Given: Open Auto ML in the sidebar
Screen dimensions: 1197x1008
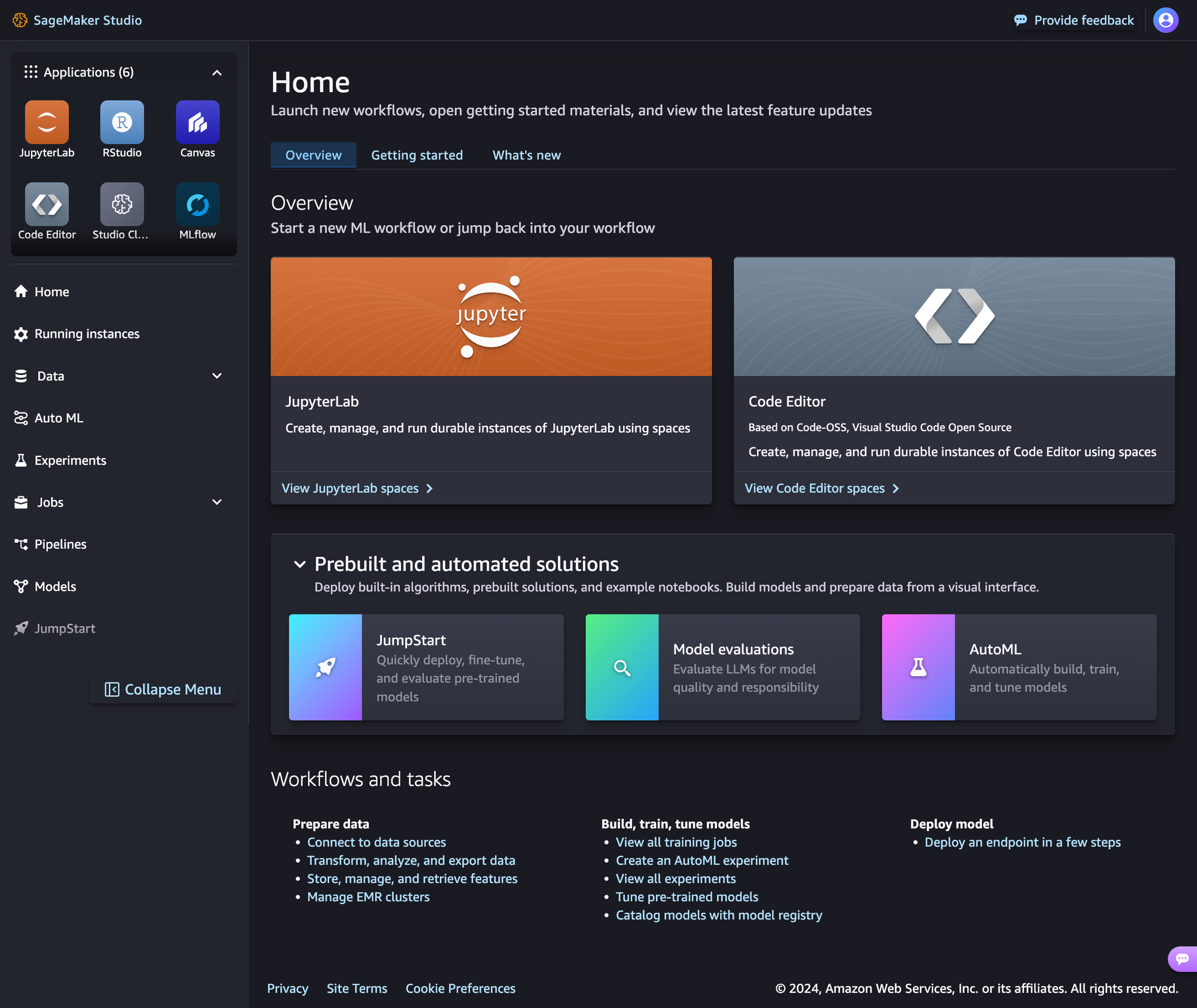Looking at the screenshot, I should click(59, 418).
